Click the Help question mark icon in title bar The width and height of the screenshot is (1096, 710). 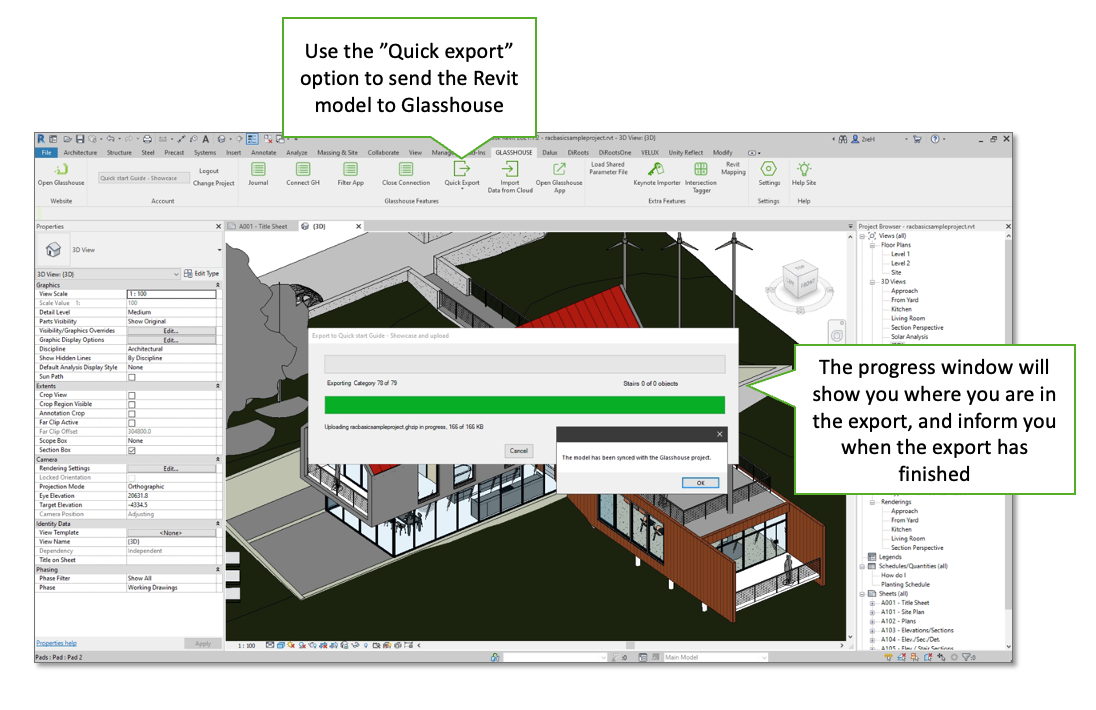tap(935, 139)
